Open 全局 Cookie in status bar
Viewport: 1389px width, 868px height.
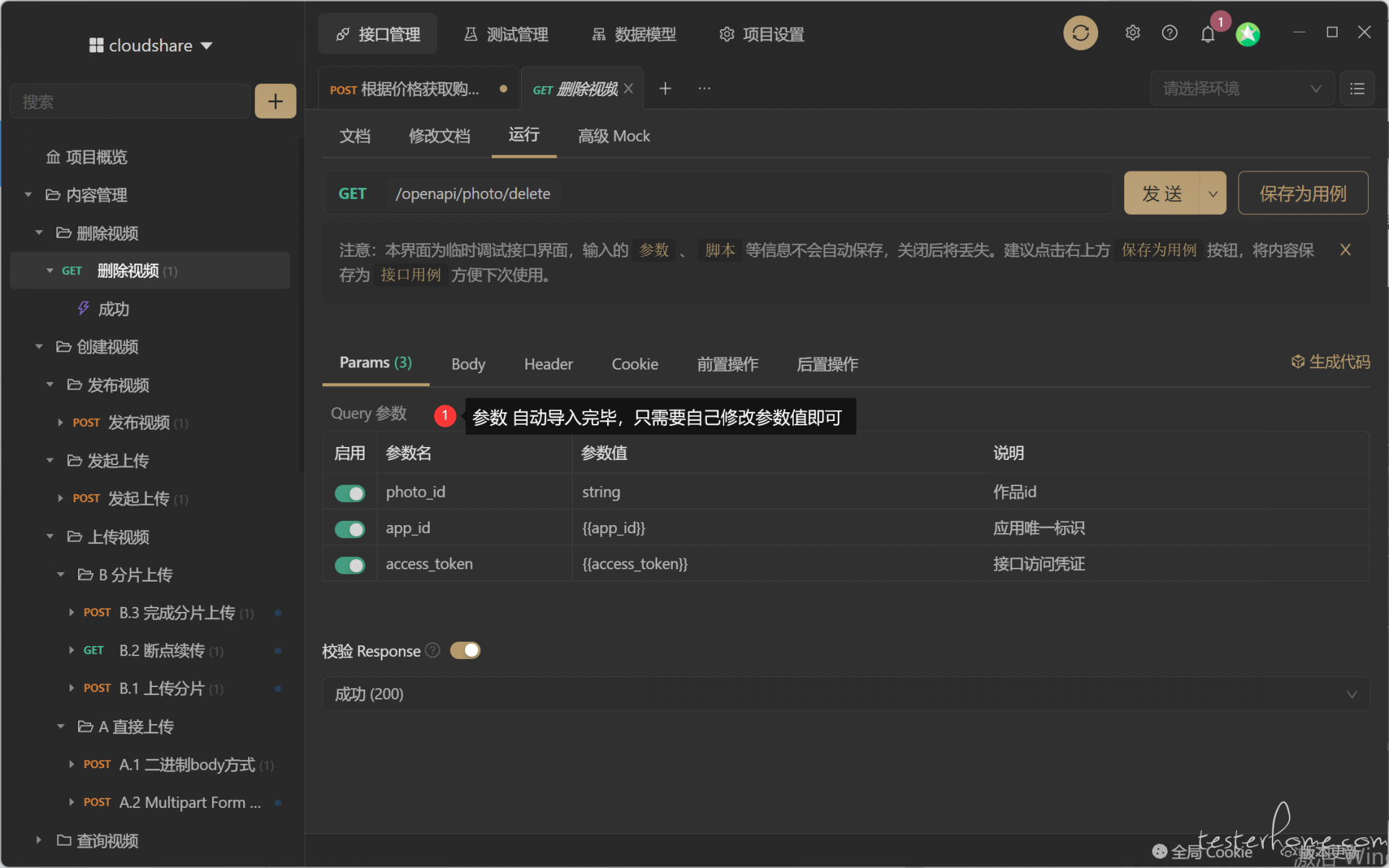click(1202, 852)
